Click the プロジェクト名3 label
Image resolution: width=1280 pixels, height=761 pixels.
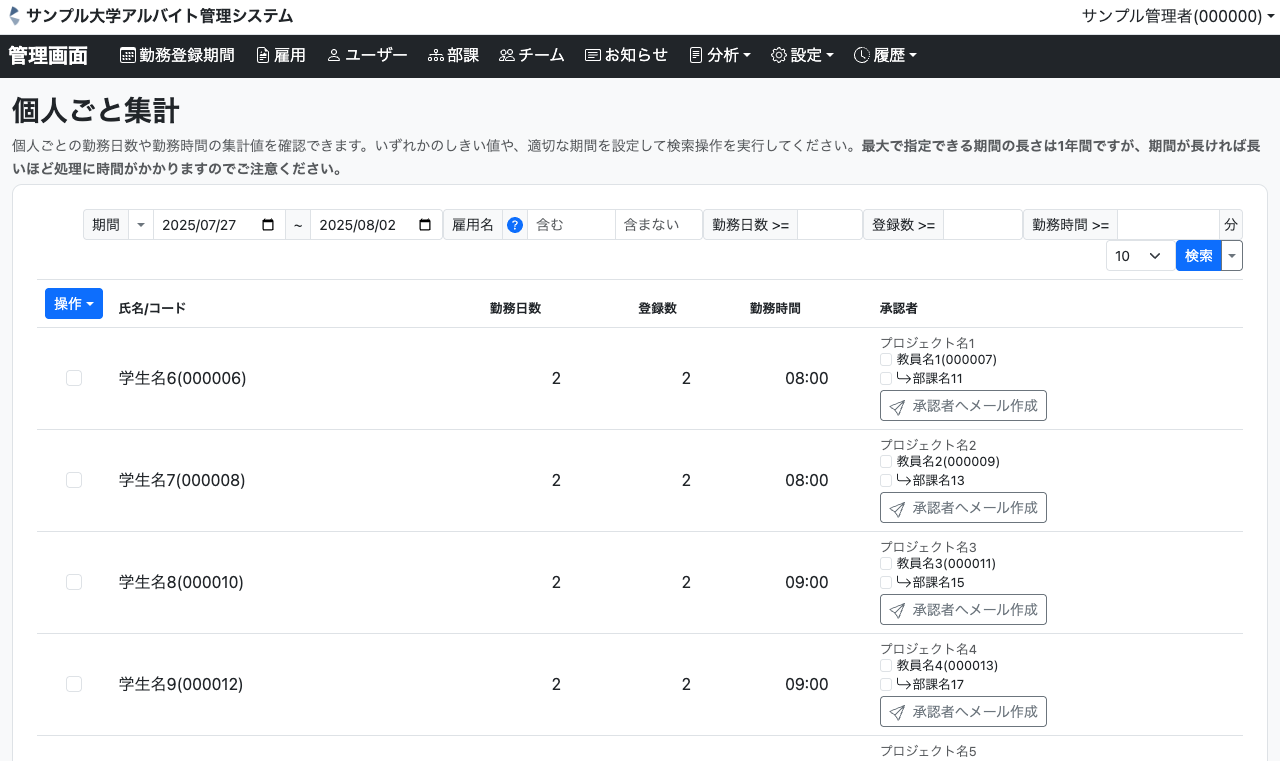(x=928, y=547)
